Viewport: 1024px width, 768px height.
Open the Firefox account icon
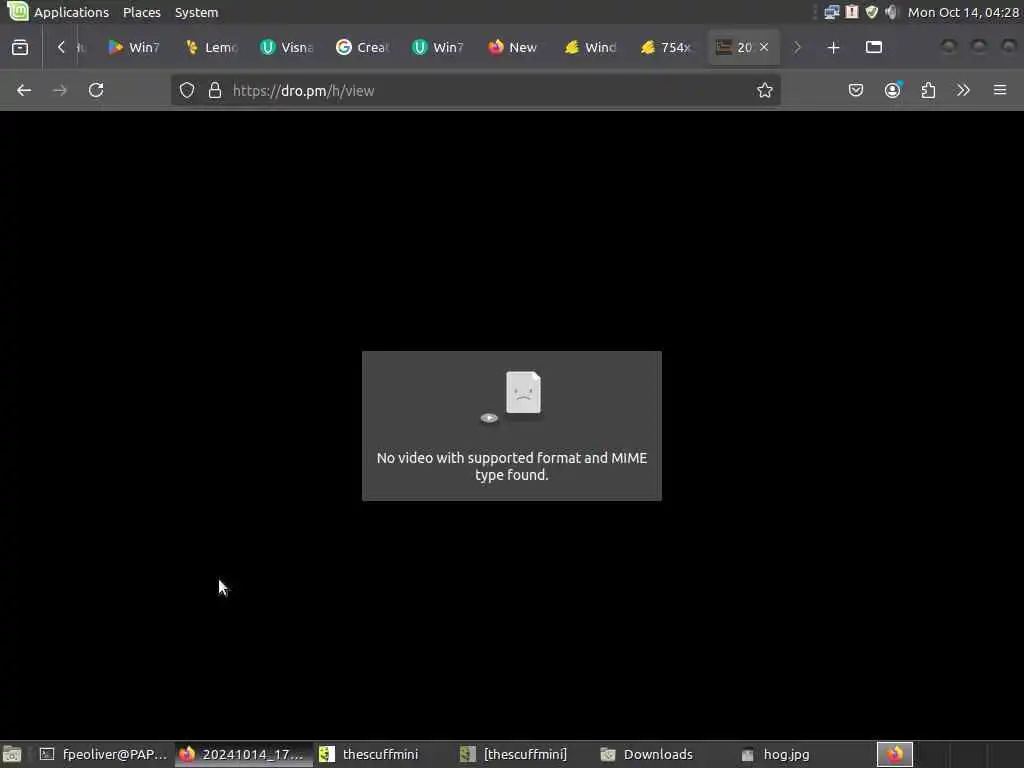click(x=893, y=90)
